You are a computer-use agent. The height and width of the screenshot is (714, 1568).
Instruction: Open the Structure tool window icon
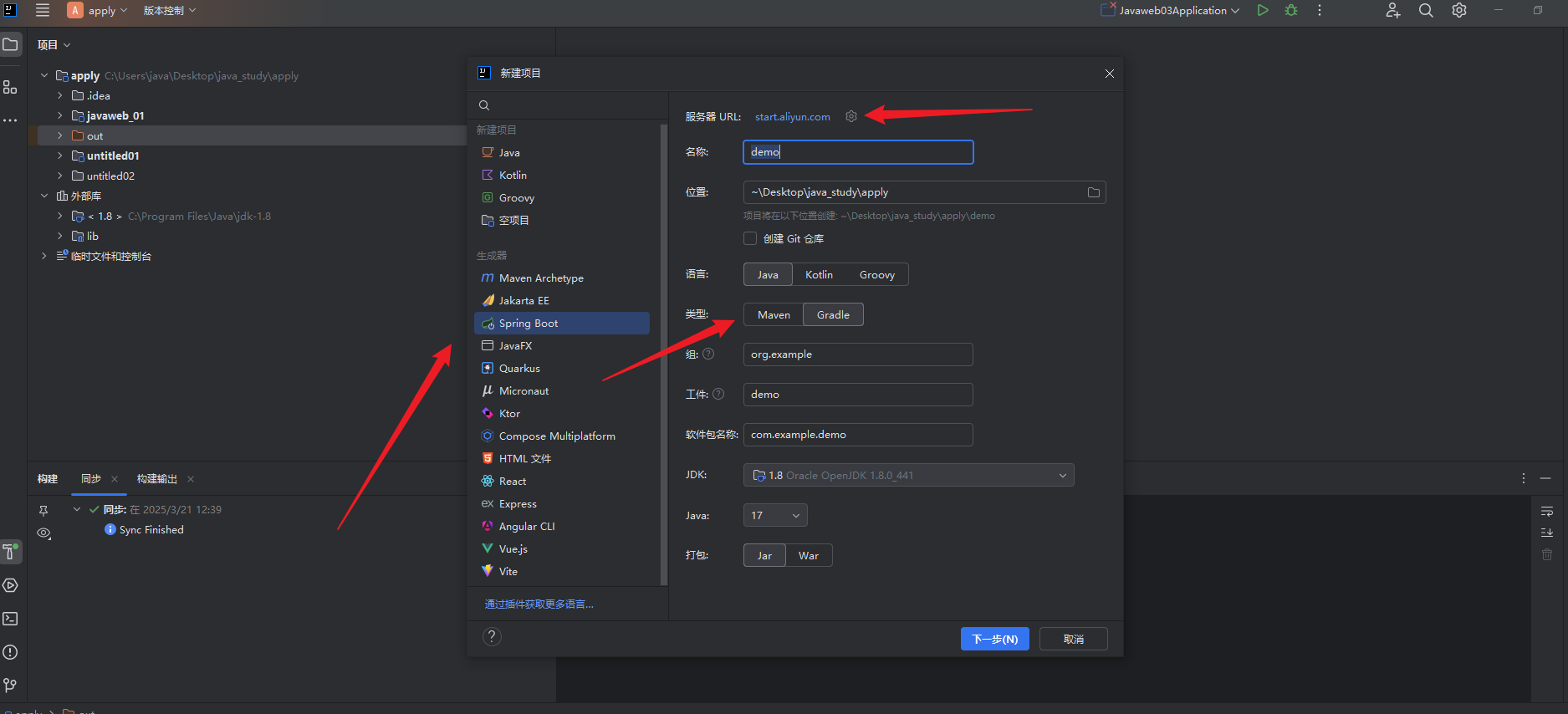pyautogui.click(x=10, y=86)
